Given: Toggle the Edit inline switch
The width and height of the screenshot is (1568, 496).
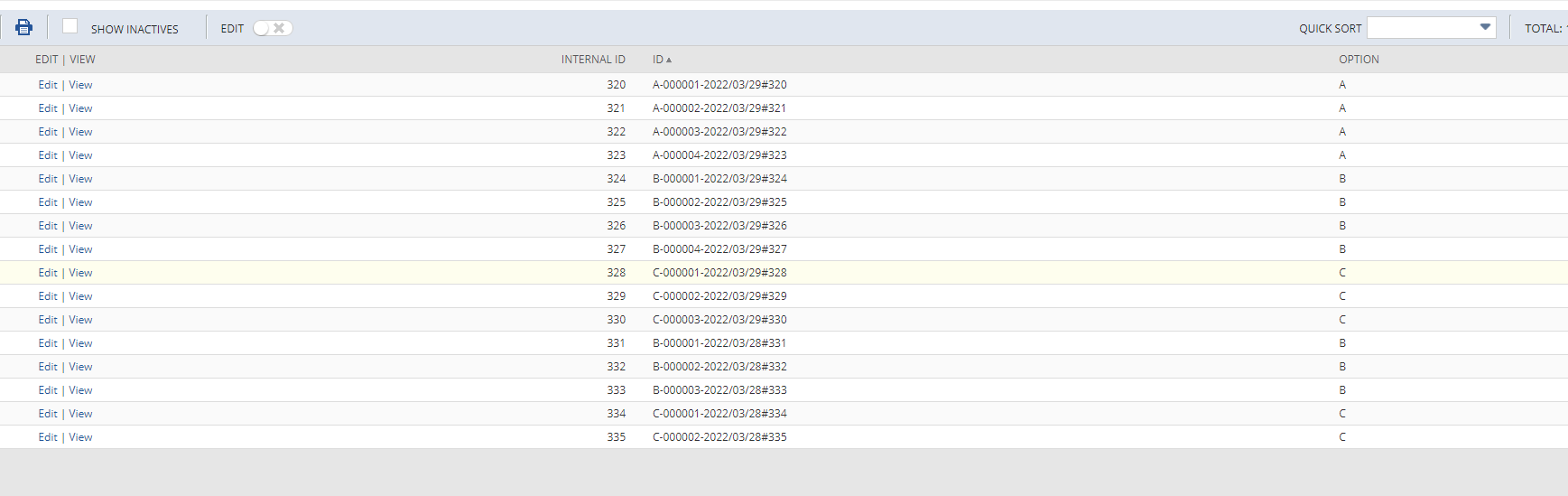Looking at the screenshot, I should pos(273,28).
